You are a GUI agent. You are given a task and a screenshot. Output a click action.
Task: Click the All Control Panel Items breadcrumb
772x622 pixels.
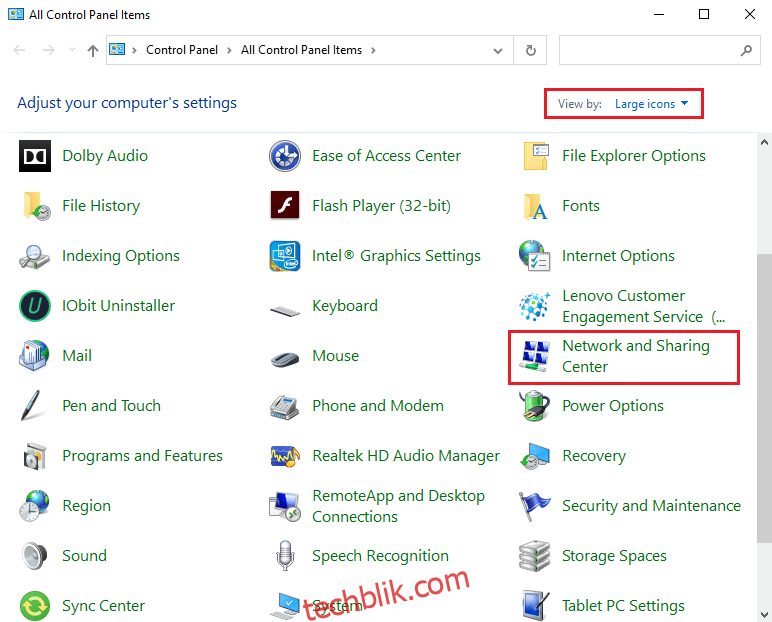301,50
